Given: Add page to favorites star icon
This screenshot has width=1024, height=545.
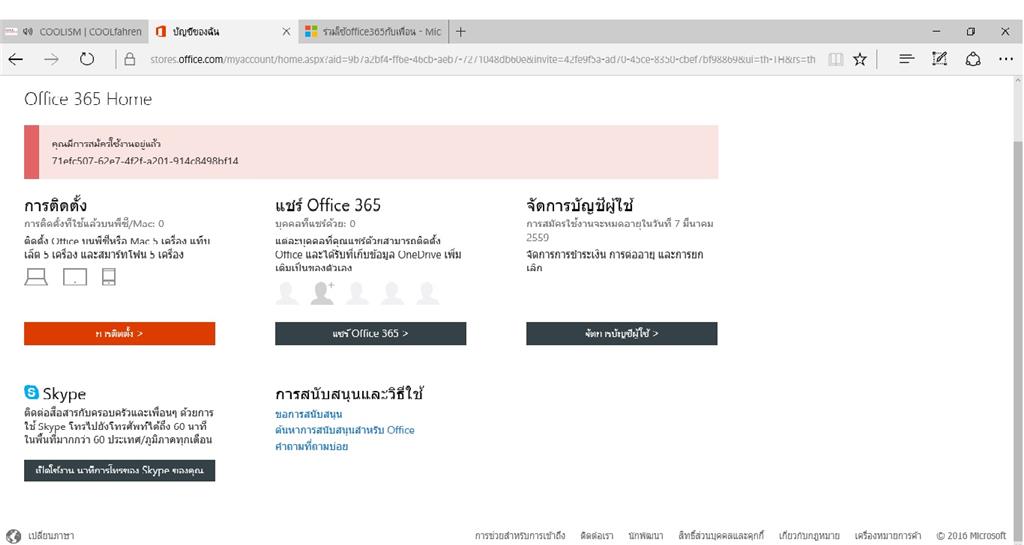Looking at the screenshot, I should 860,59.
